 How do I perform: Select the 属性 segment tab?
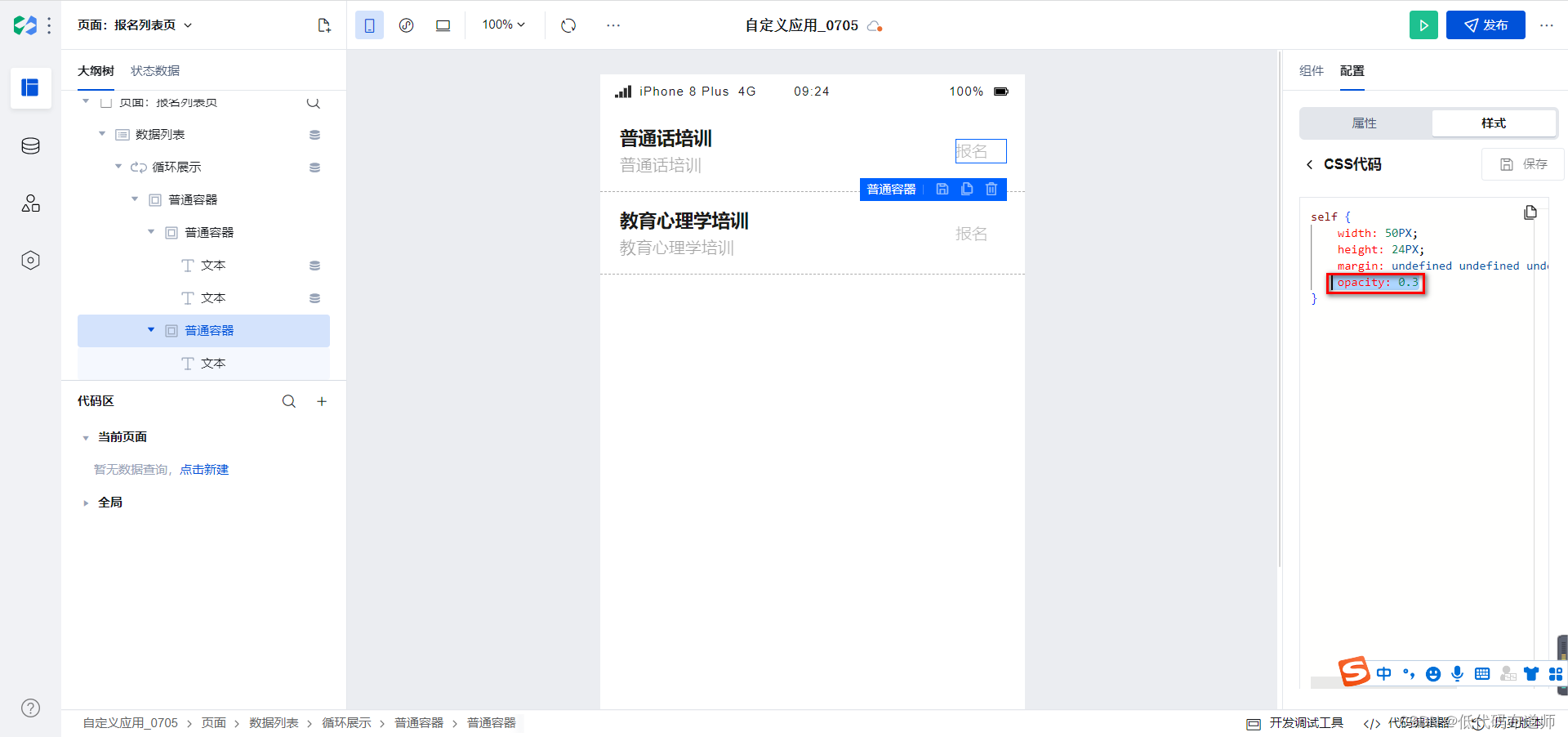(x=1365, y=123)
